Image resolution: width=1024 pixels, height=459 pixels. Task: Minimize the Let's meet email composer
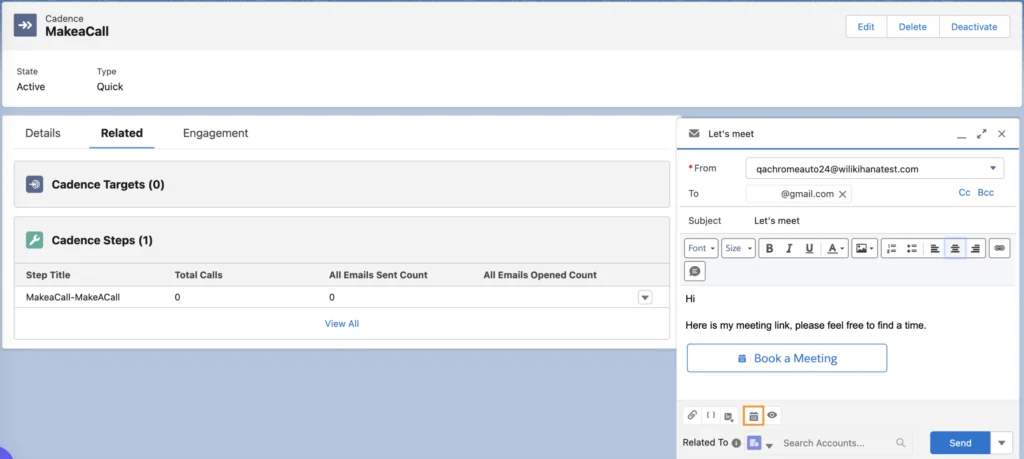[961, 134]
